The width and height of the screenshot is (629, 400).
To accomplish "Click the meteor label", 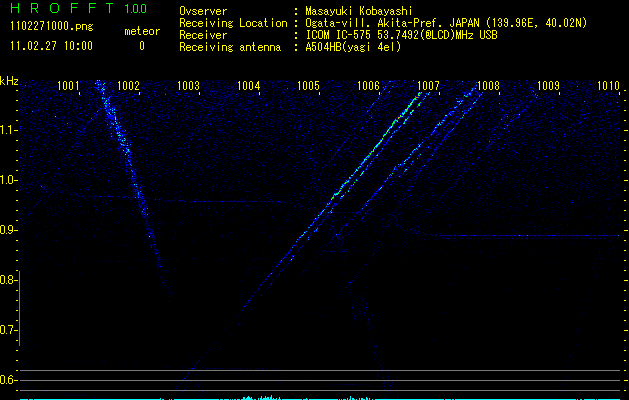I will [x=142, y=31].
